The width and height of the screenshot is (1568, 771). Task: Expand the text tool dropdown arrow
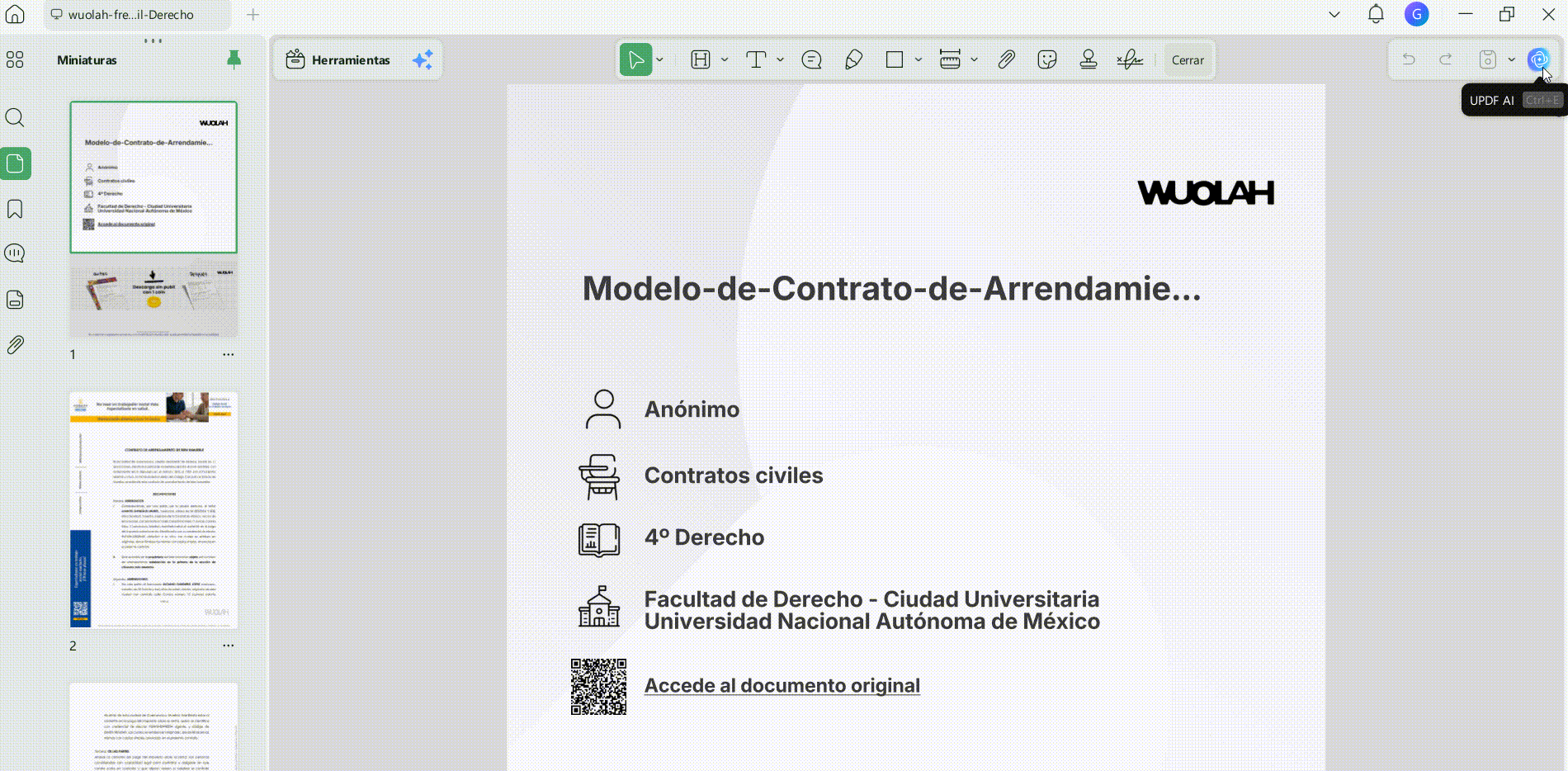(780, 59)
